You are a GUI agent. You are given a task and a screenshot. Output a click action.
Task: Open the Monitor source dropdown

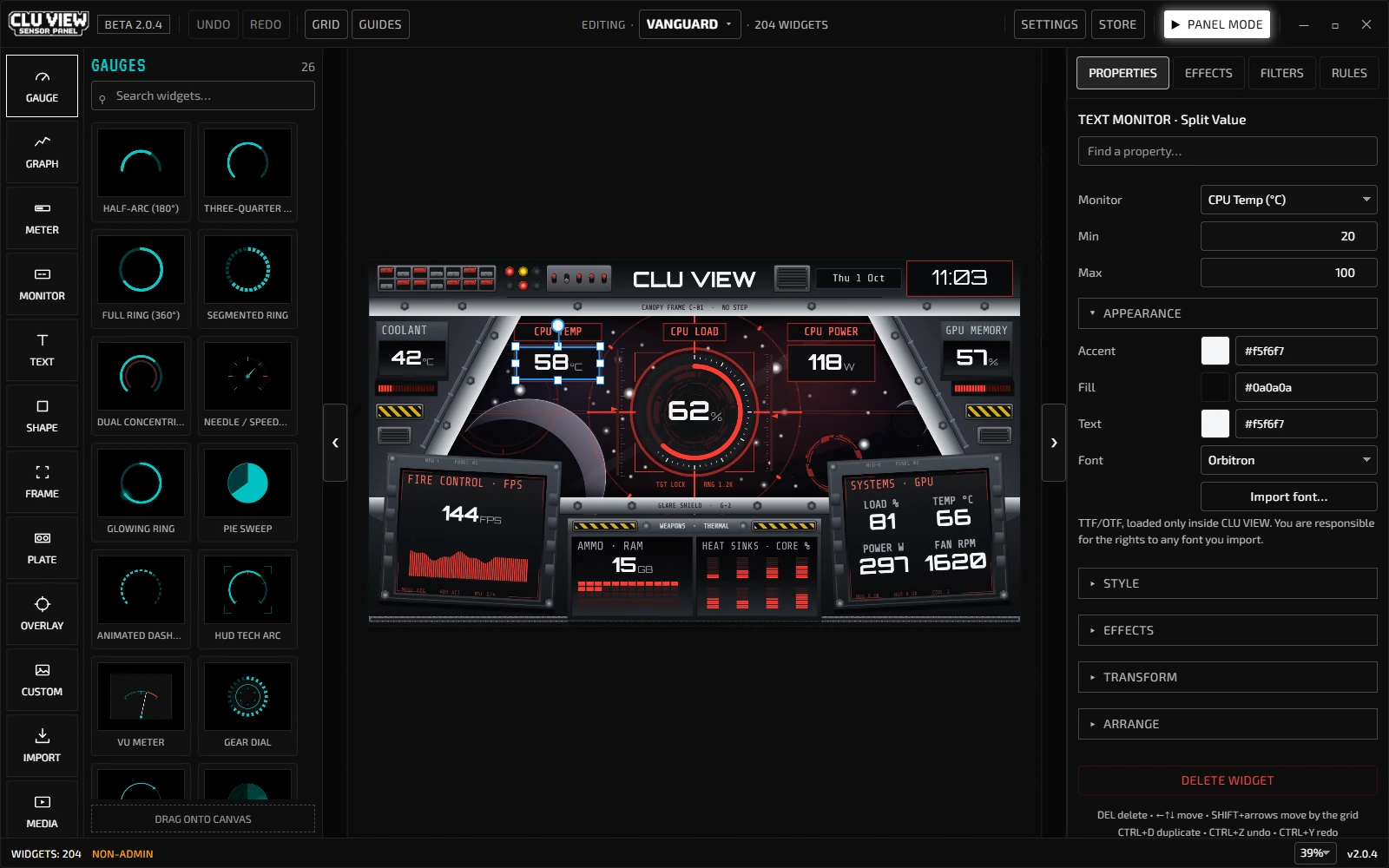pos(1288,200)
